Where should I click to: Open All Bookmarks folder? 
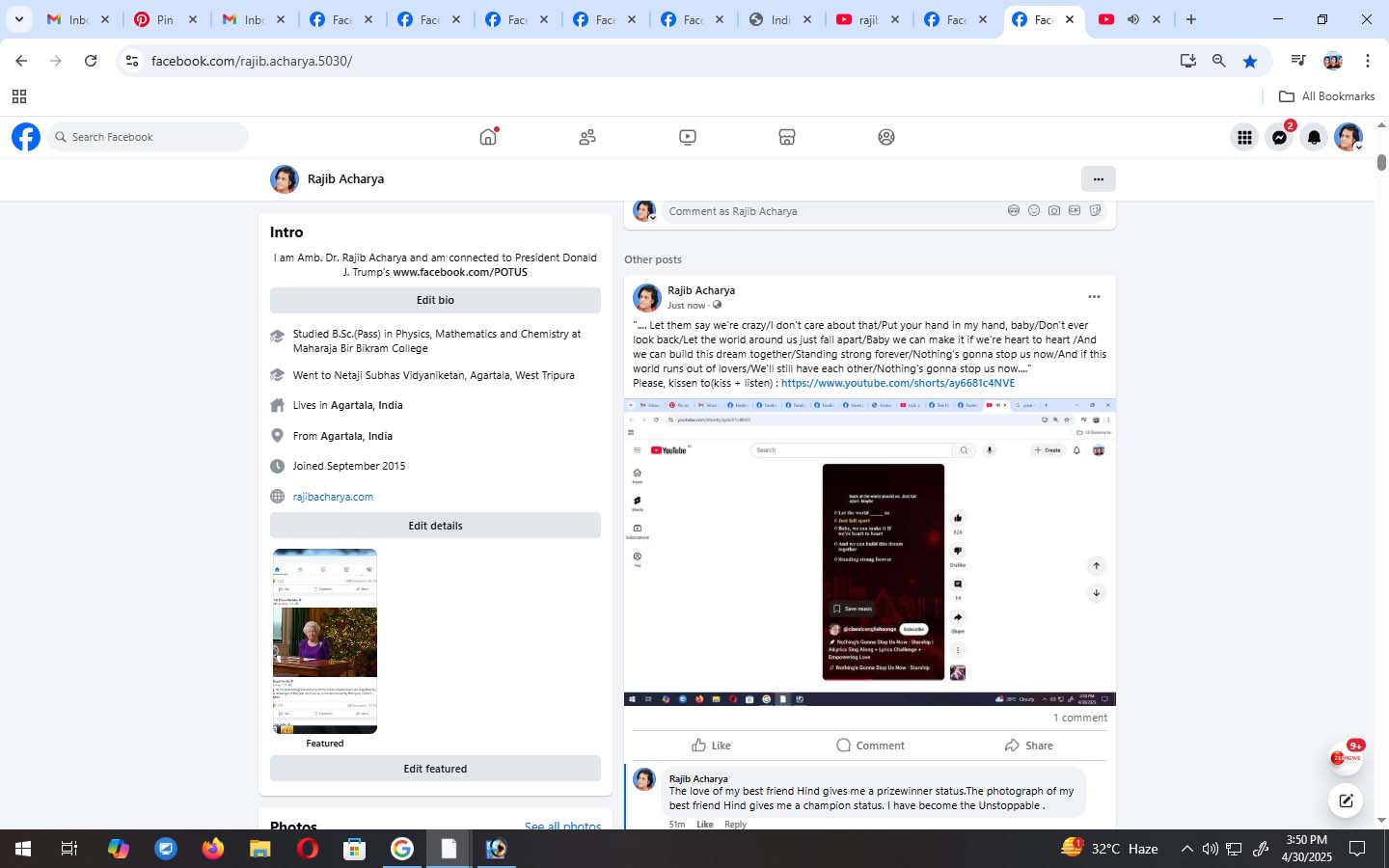1326,96
